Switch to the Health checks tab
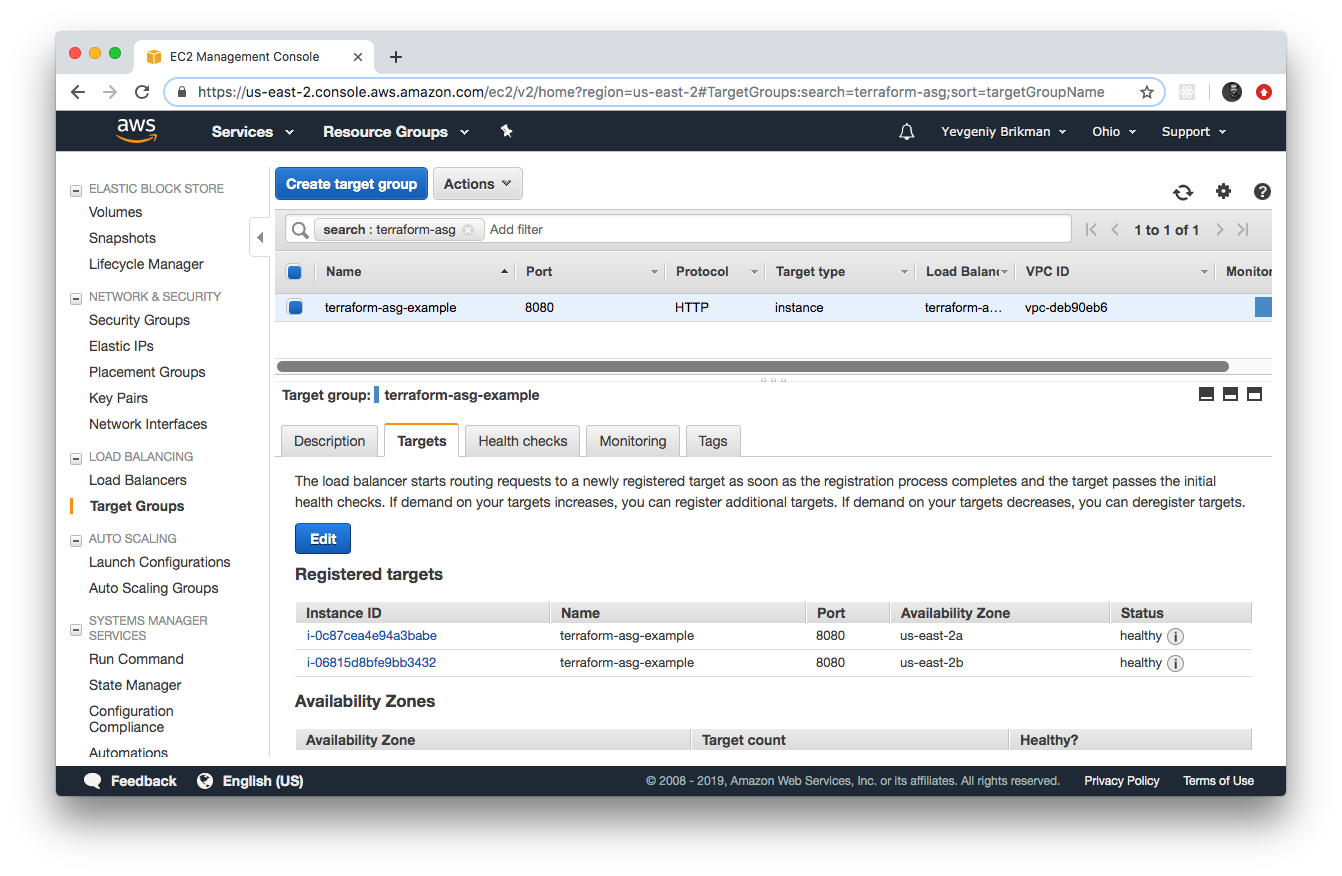This screenshot has width=1342, height=876. pyautogui.click(x=522, y=441)
